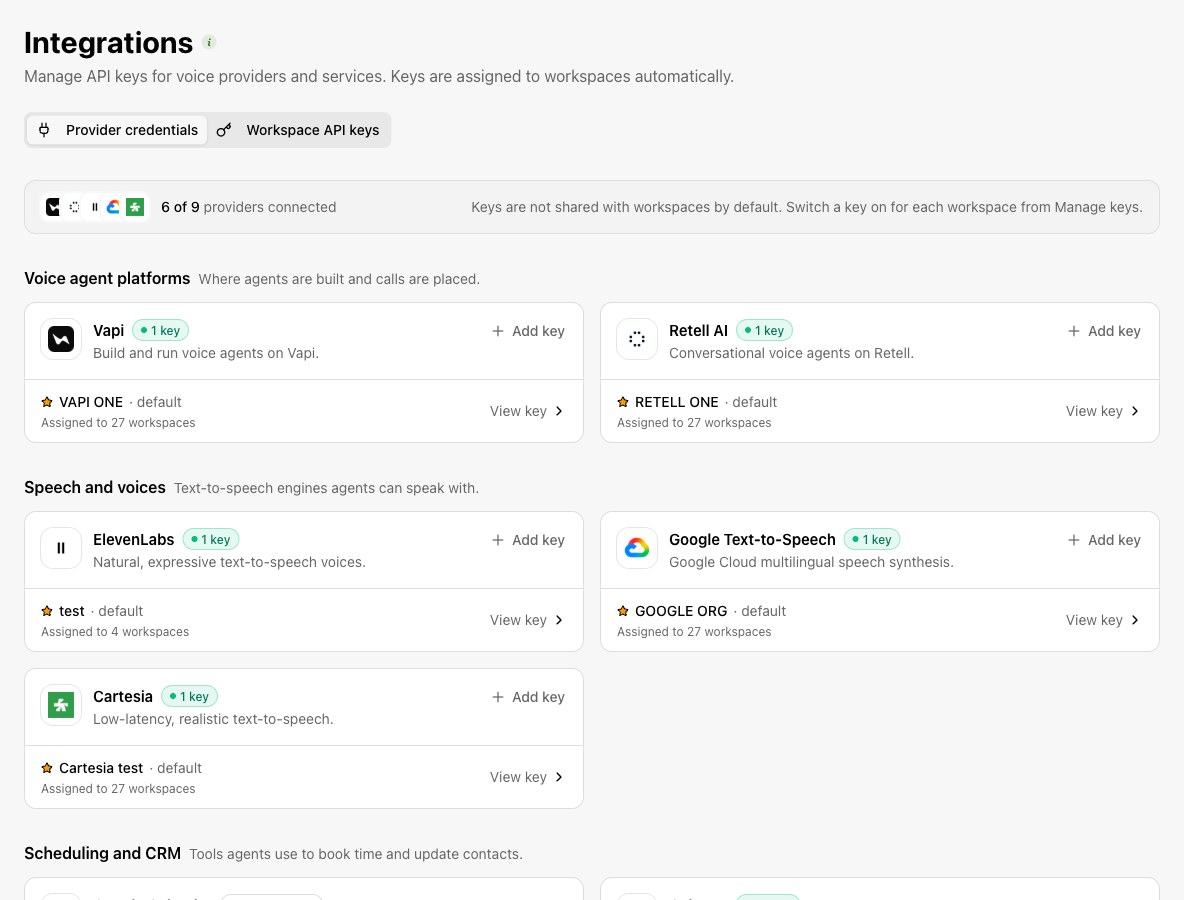
Task: Open the Workspace API keys tab
Action: point(298,130)
